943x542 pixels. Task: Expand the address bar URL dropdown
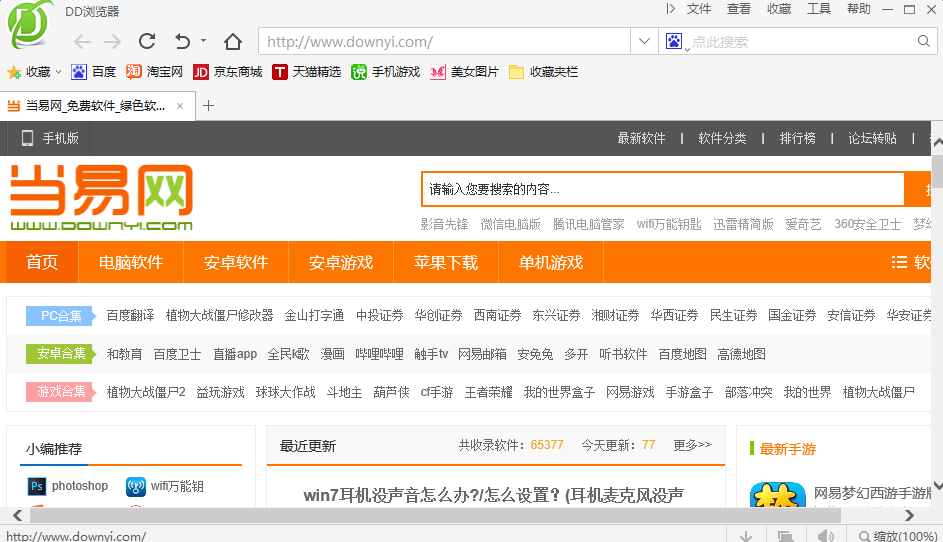click(x=644, y=42)
